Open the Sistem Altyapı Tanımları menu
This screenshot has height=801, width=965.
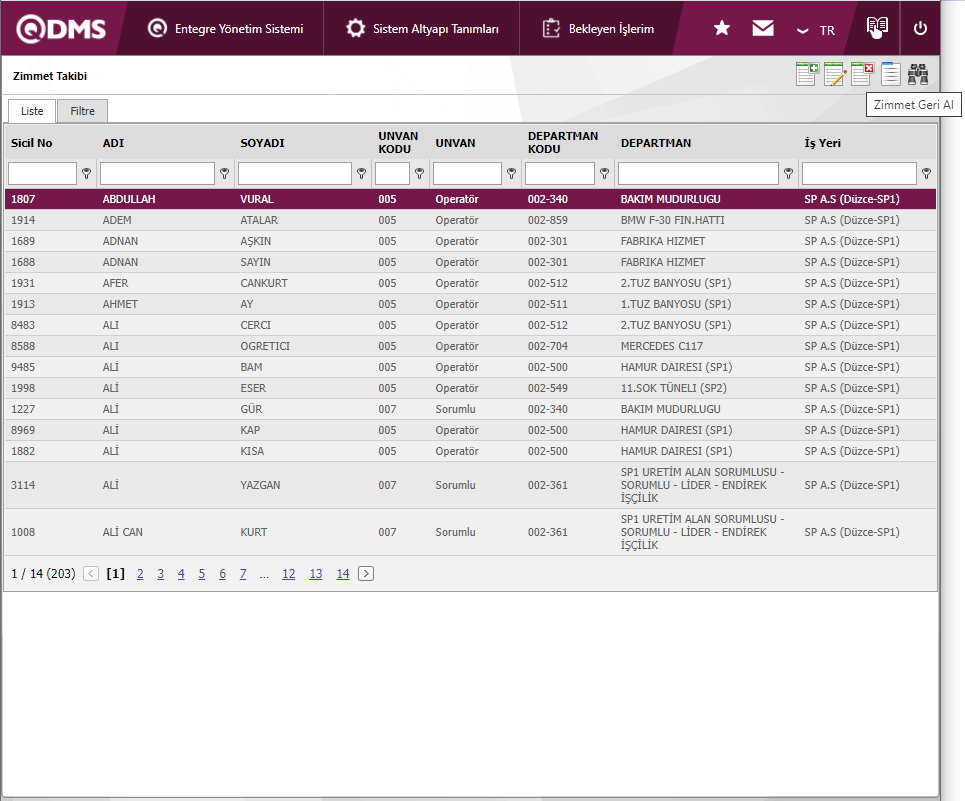pos(422,29)
